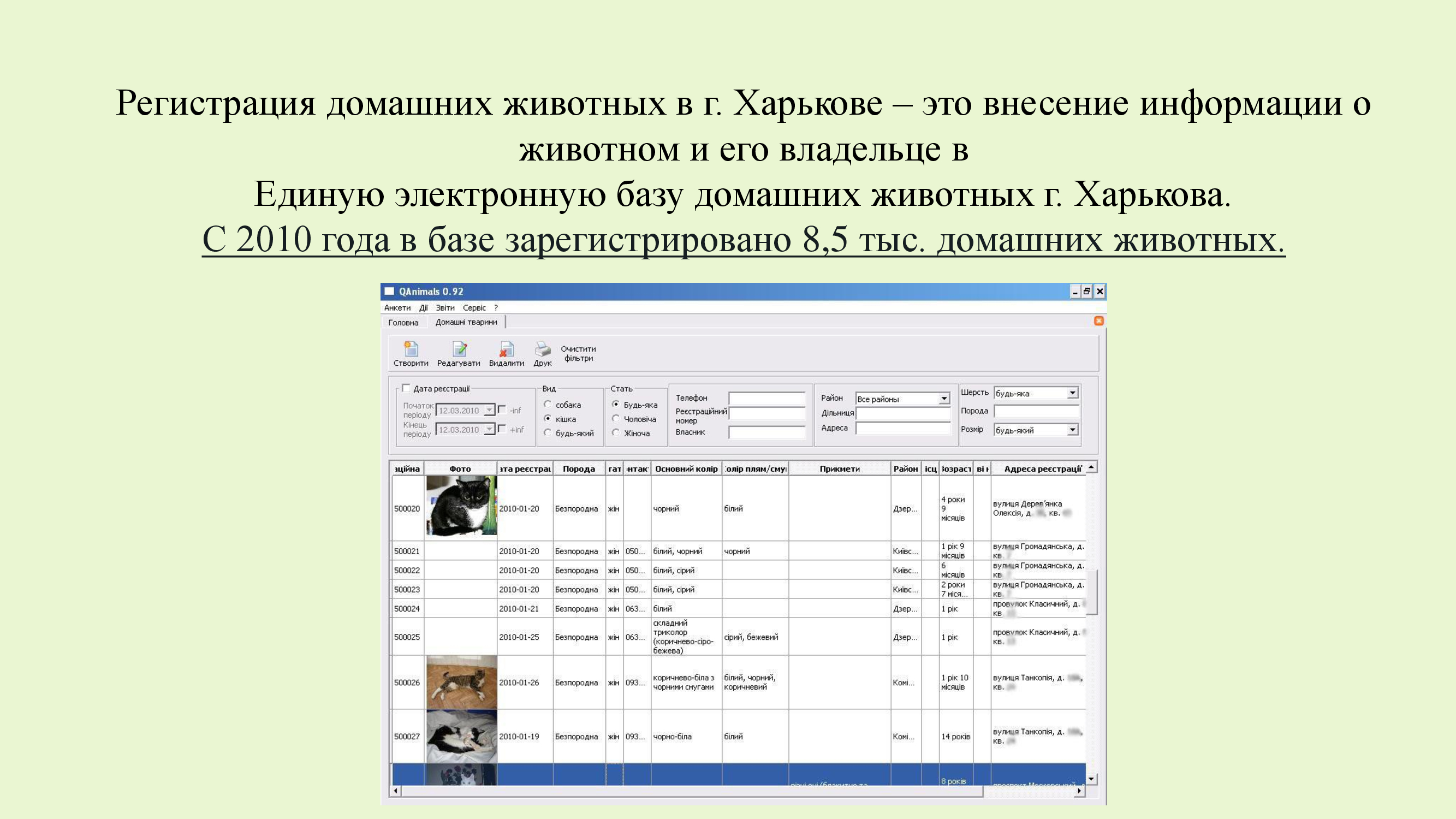Click the Редагувати (edit) toolbar icon

click(459, 349)
